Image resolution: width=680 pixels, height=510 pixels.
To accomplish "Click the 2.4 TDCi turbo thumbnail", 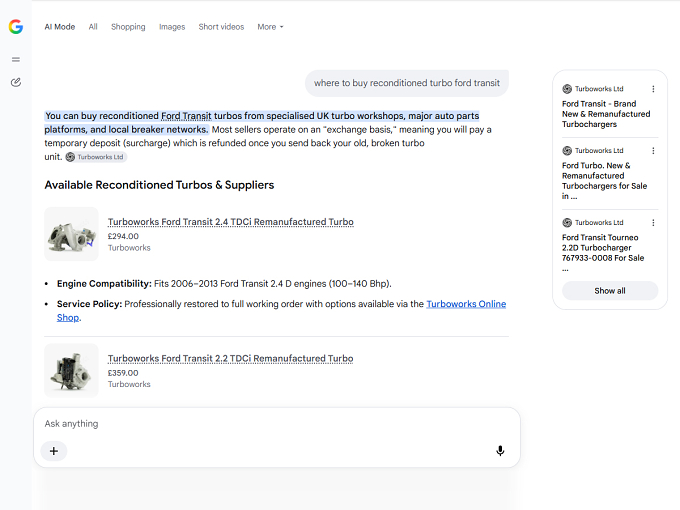I will [72, 234].
